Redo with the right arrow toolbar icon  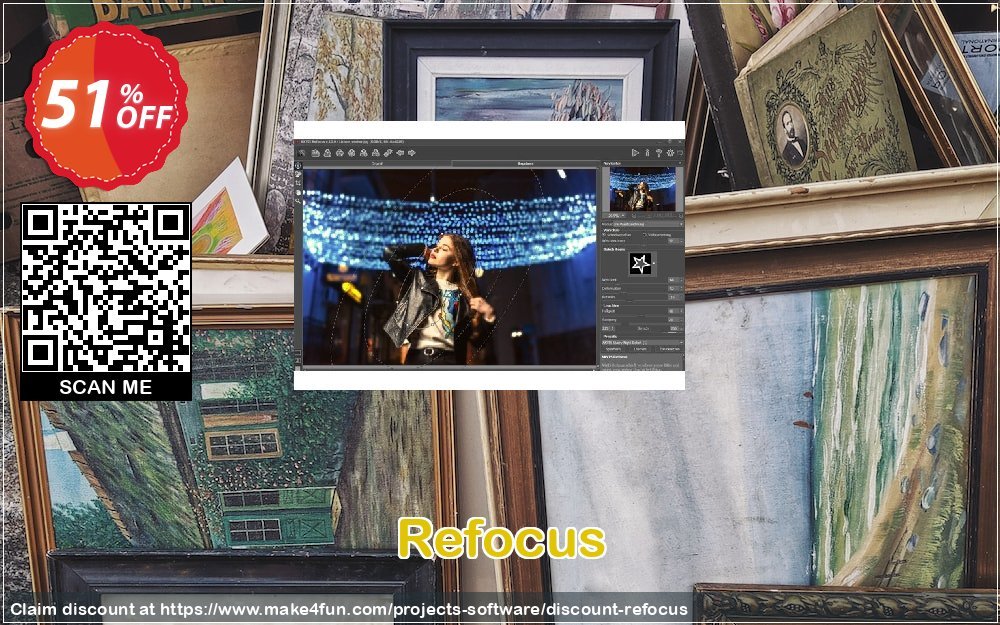[x=412, y=153]
